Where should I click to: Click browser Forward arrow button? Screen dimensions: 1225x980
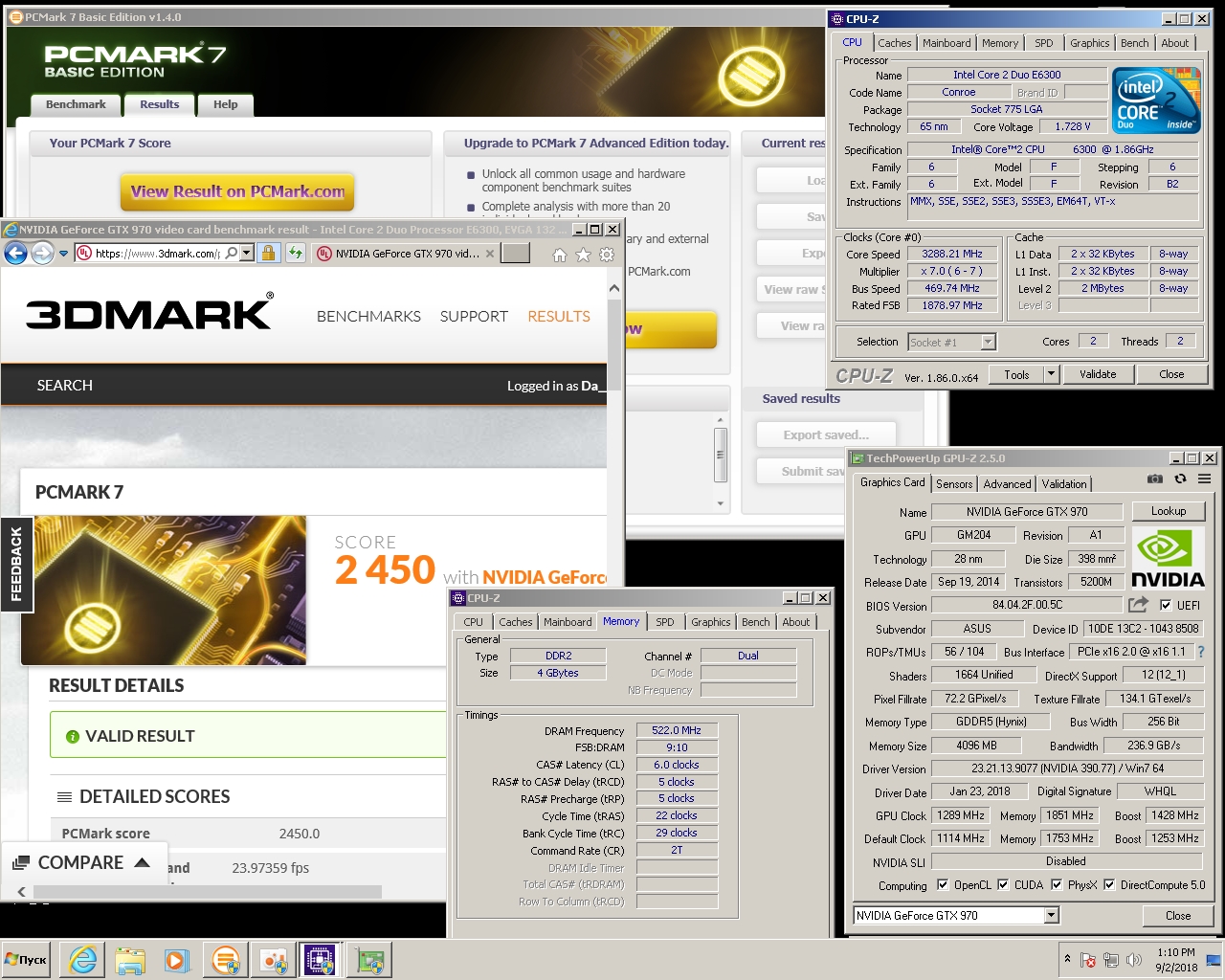(x=42, y=253)
